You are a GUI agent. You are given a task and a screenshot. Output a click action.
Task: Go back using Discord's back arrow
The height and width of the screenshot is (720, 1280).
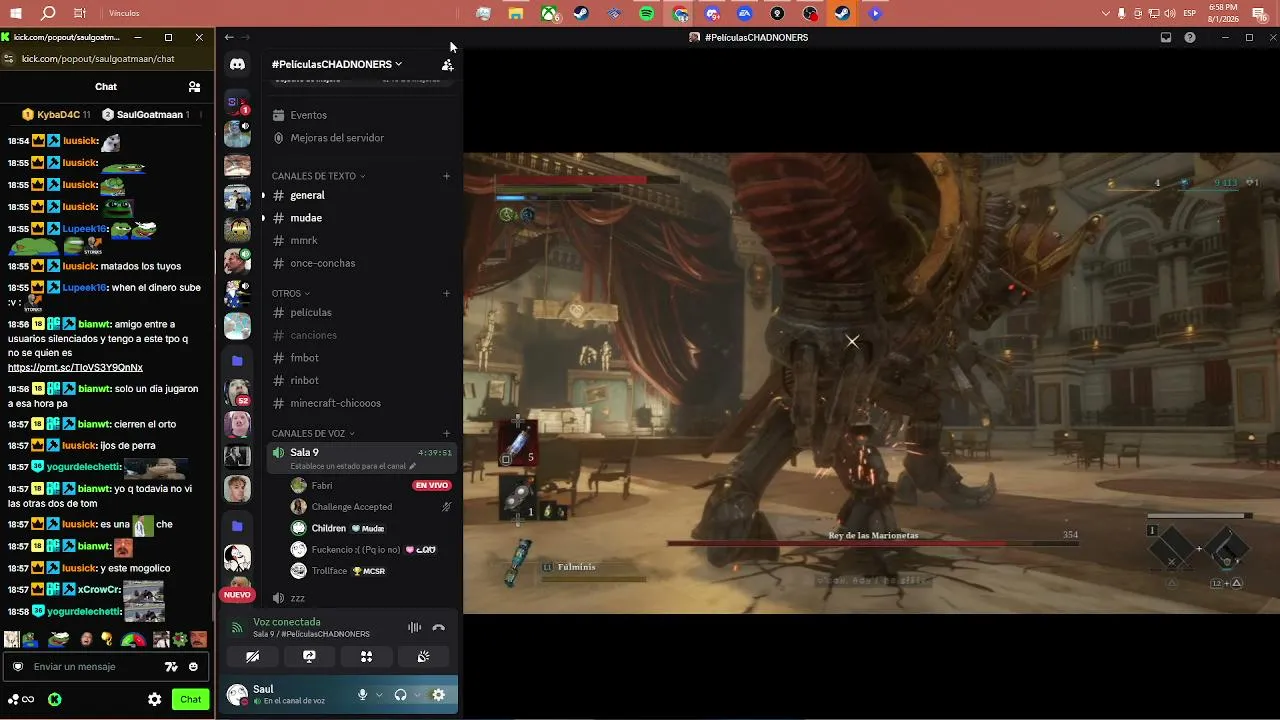[229, 38]
